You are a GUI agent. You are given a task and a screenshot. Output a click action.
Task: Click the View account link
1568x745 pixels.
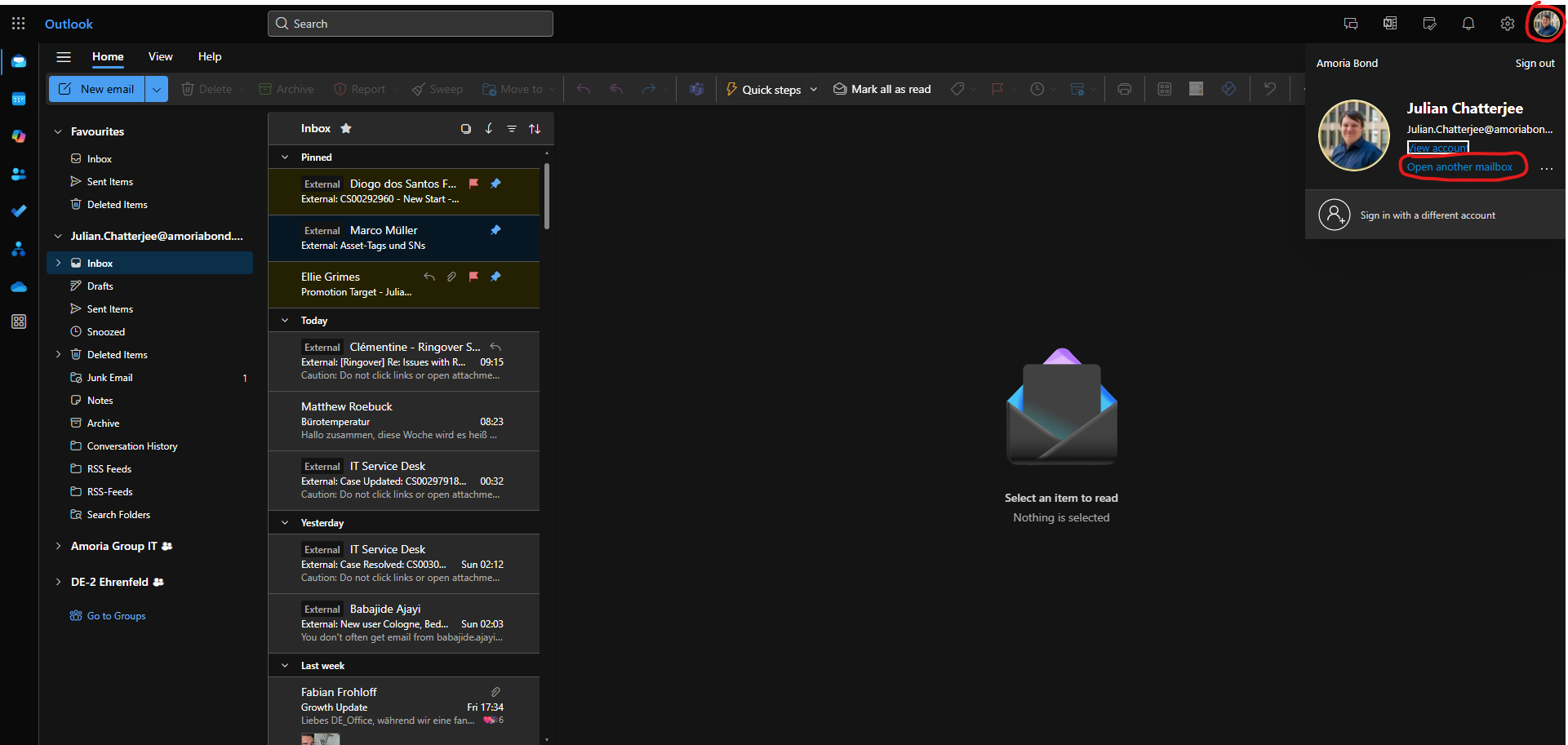(1437, 148)
